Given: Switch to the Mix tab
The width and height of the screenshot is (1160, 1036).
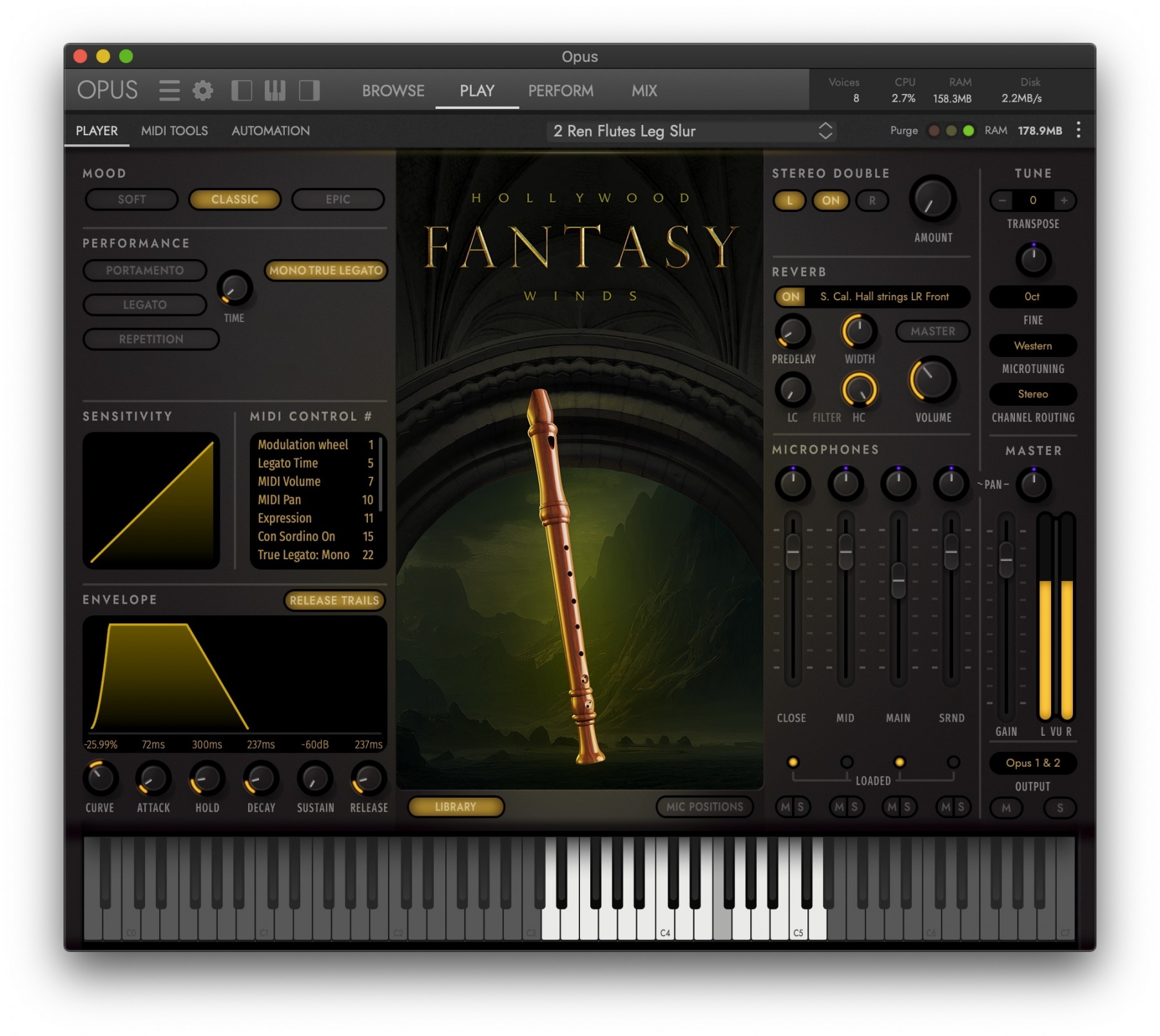Looking at the screenshot, I should click(644, 91).
